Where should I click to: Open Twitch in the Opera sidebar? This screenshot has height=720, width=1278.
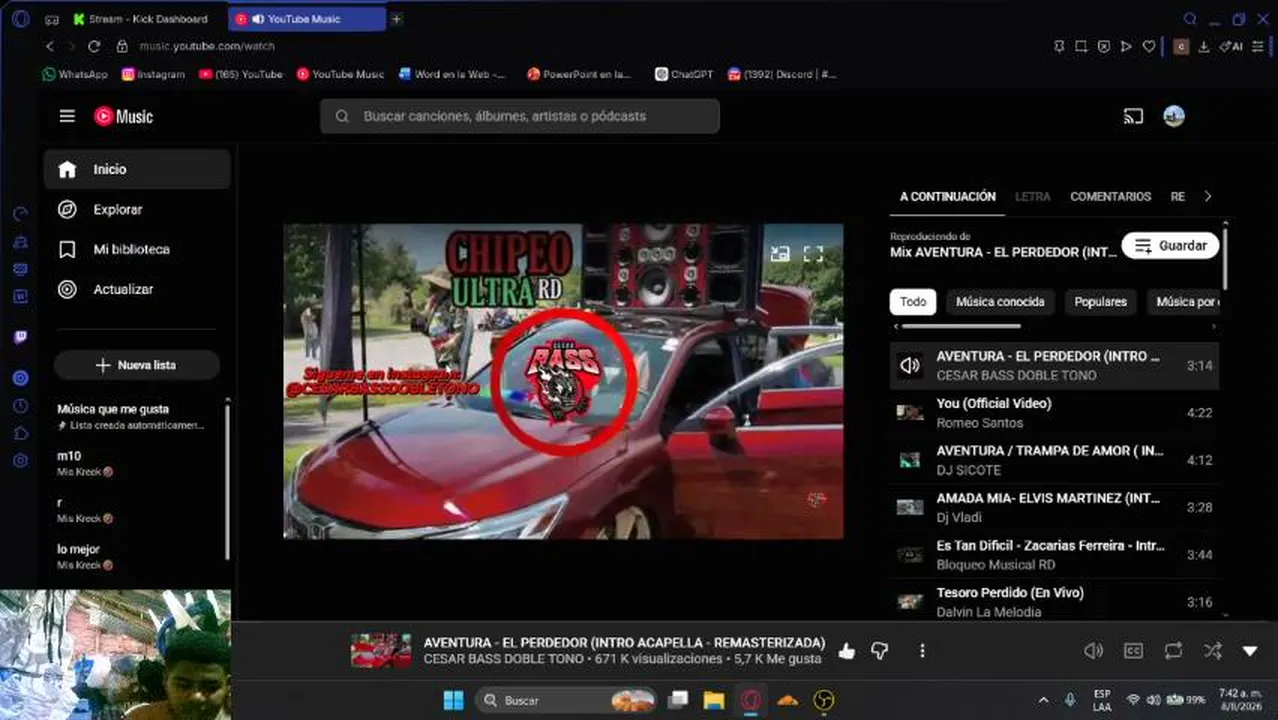pyautogui.click(x=20, y=337)
